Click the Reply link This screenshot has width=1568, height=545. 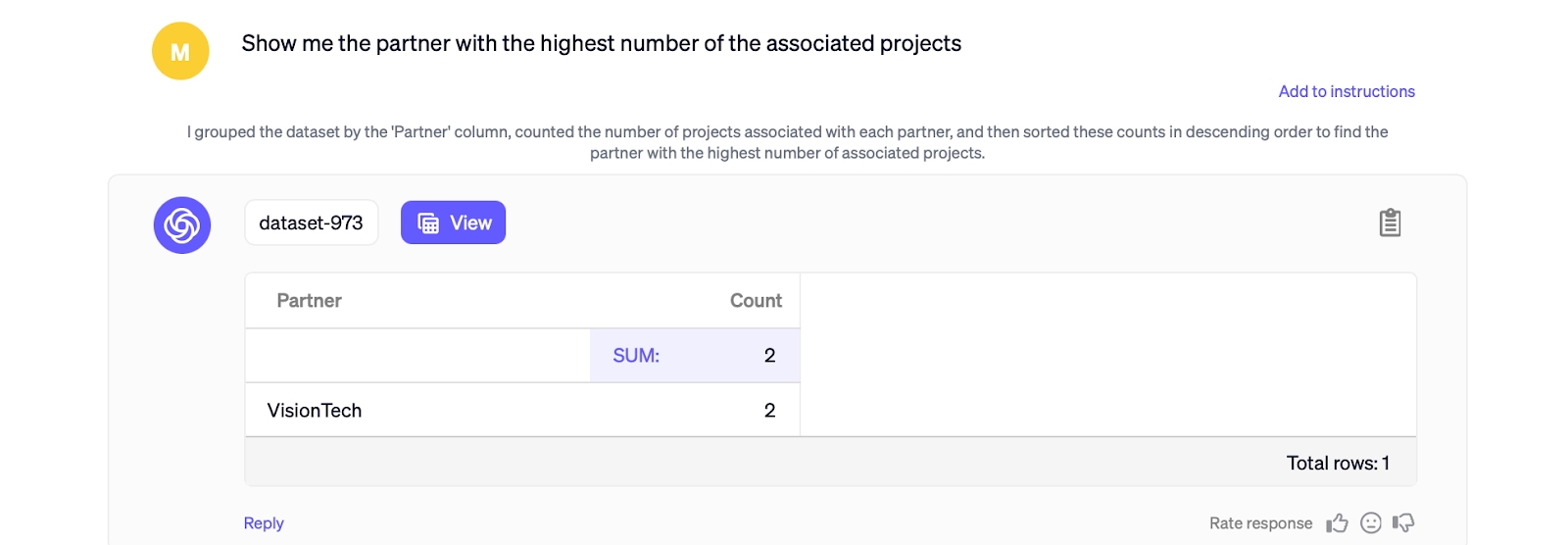264,523
